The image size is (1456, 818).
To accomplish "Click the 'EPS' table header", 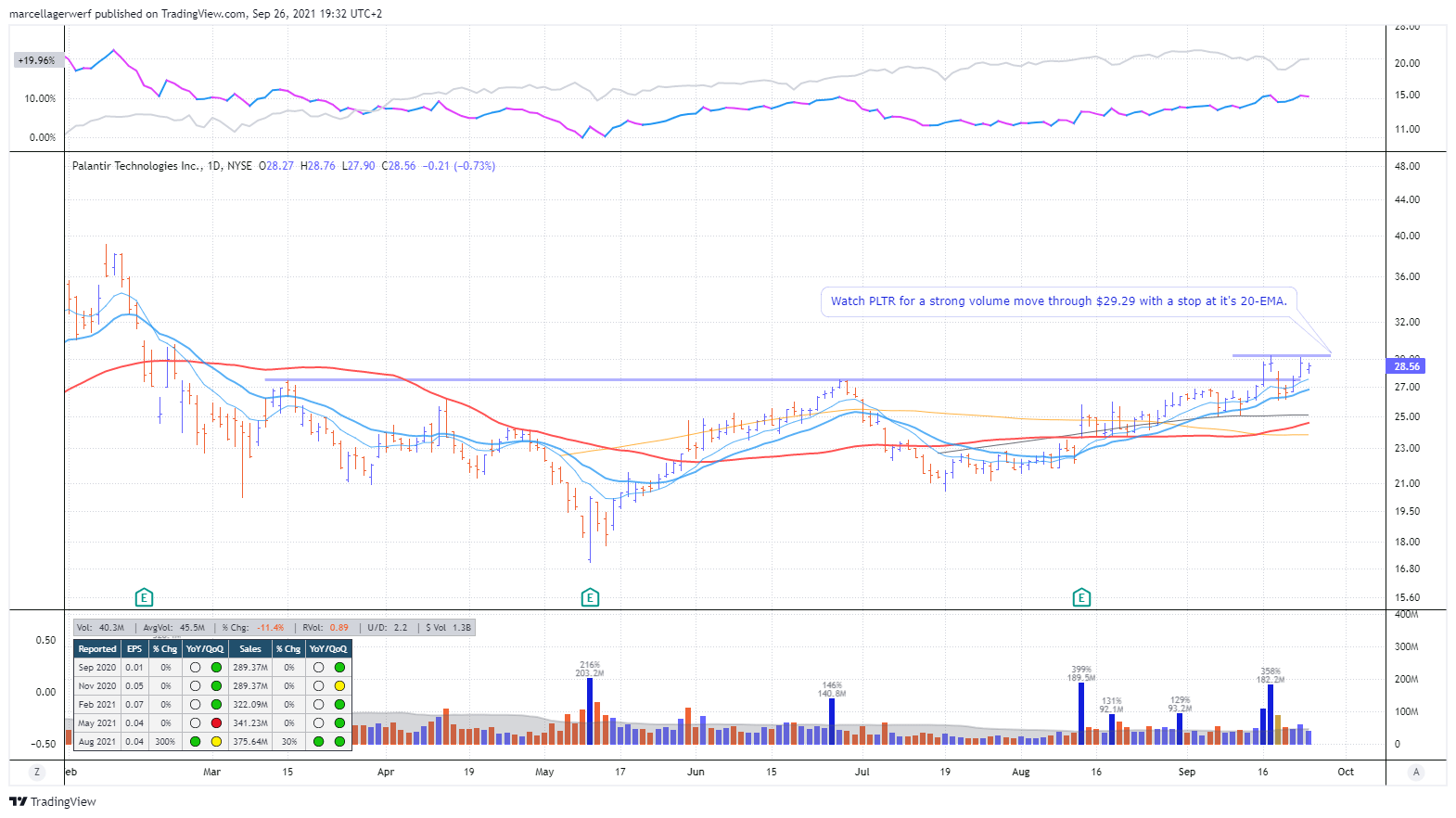I will pyautogui.click(x=134, y=649).
